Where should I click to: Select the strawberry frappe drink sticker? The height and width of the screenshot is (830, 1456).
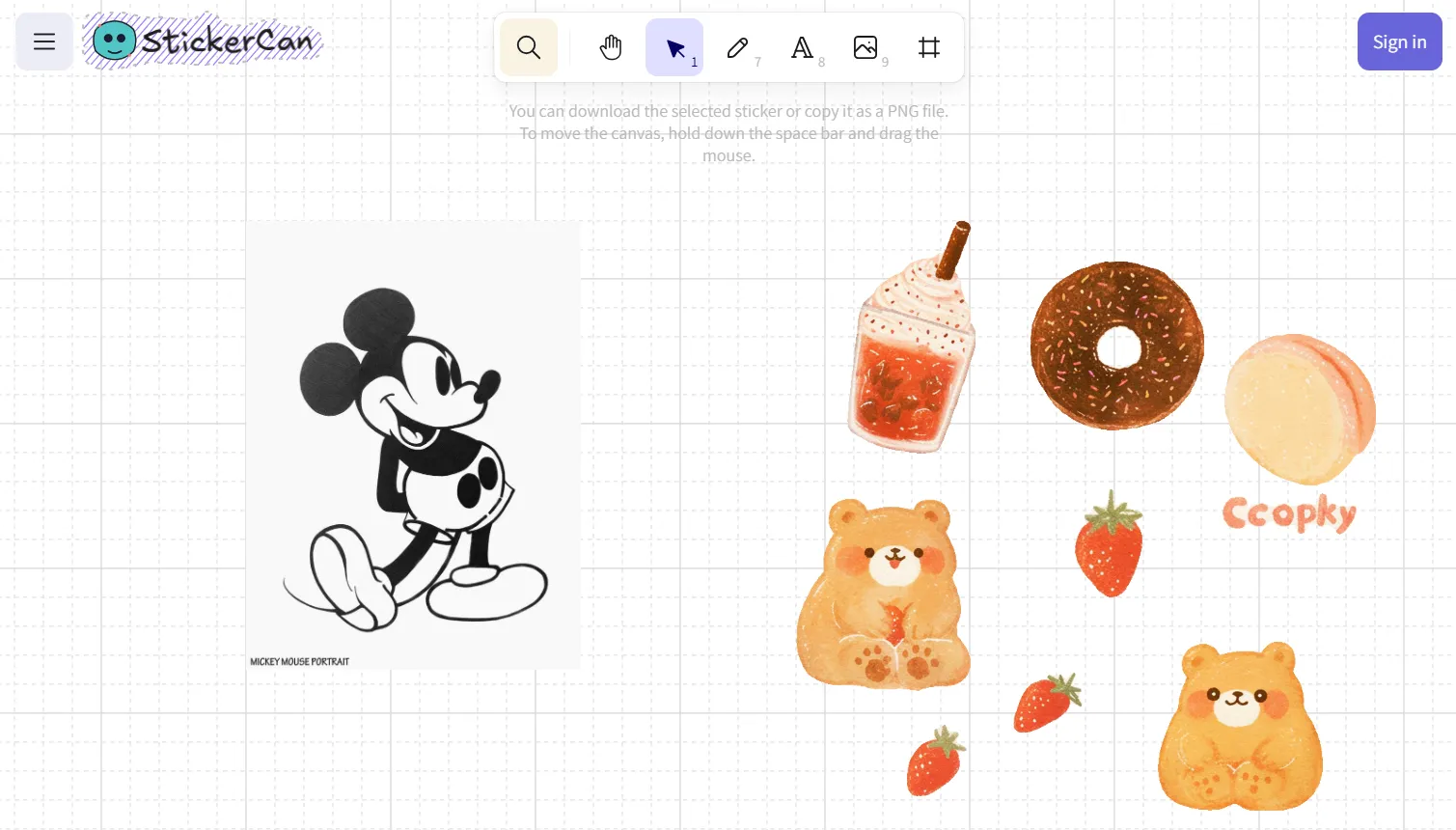click(912, 337)
